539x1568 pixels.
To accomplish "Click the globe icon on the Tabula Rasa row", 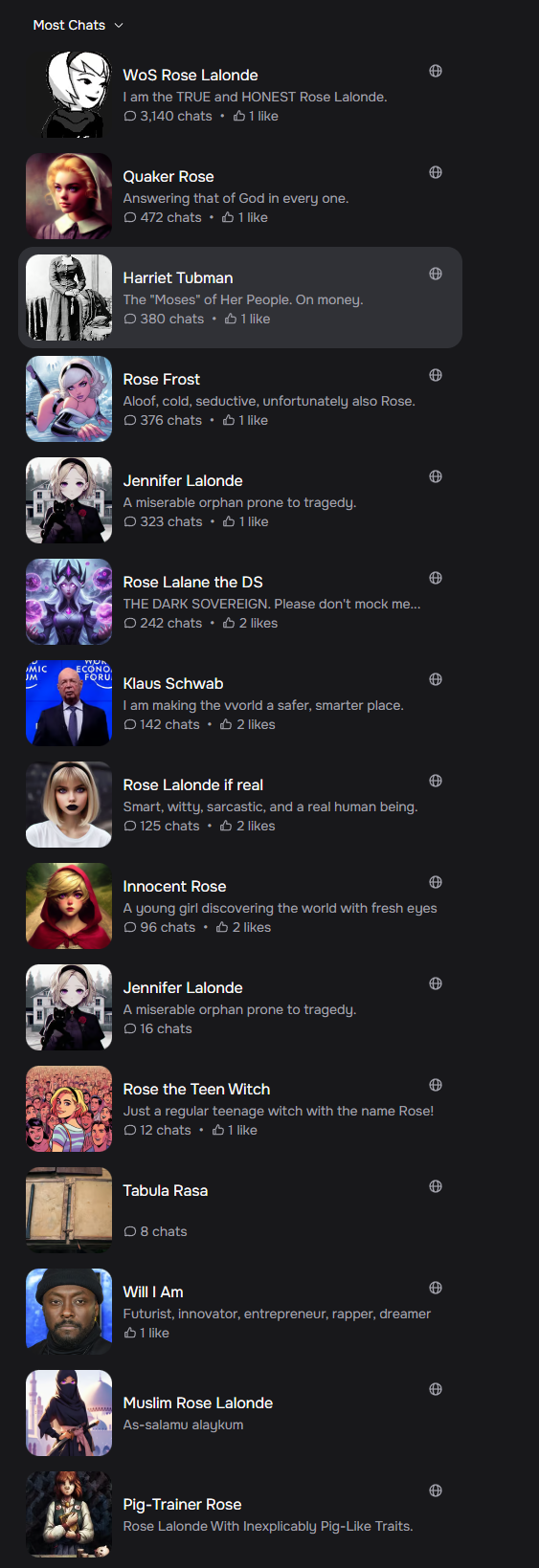I will tap(436, 1186).
